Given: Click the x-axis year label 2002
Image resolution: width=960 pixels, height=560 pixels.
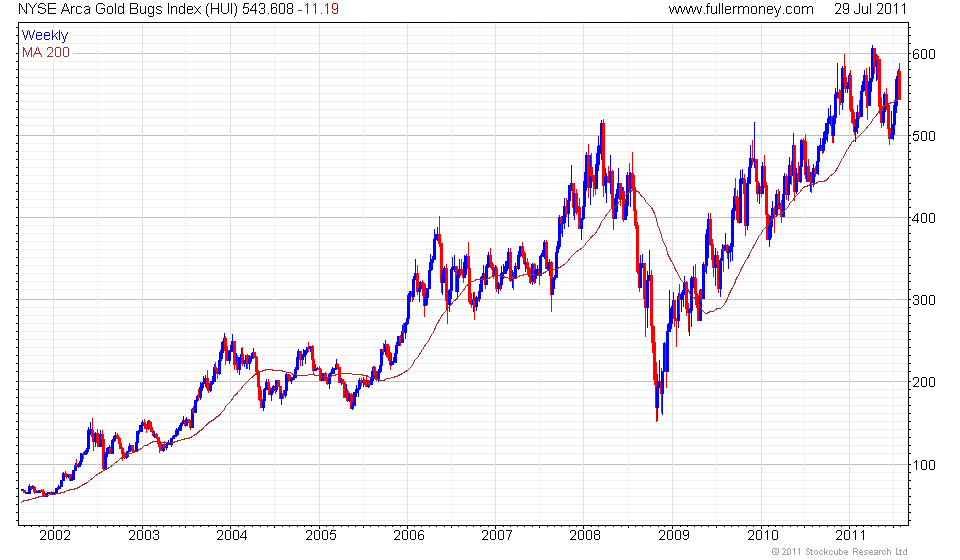Looking at the screenshot, I should pos(54,535).
